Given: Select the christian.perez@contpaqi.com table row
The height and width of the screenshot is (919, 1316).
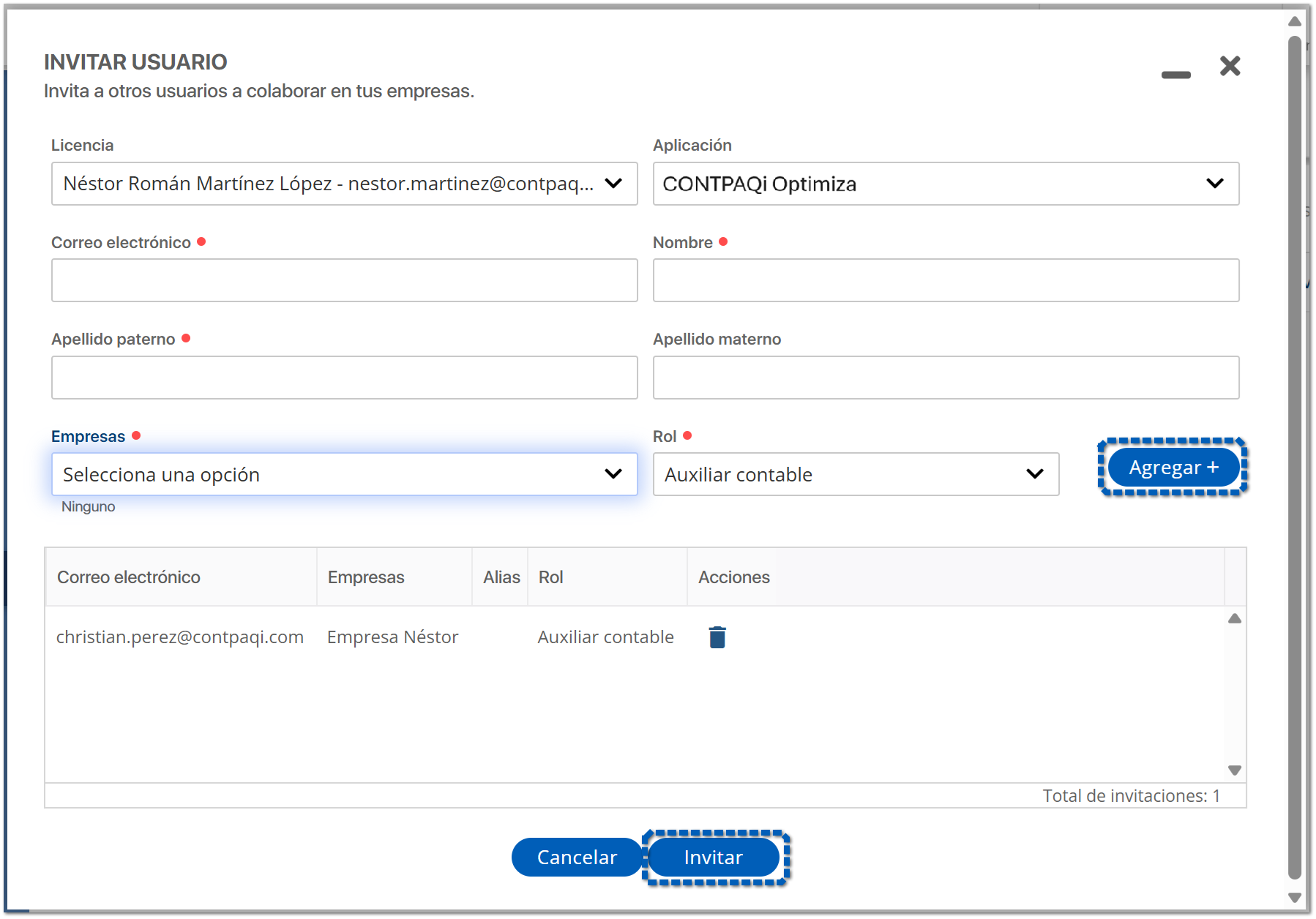Looking at the screenshot, I should 180,637.
